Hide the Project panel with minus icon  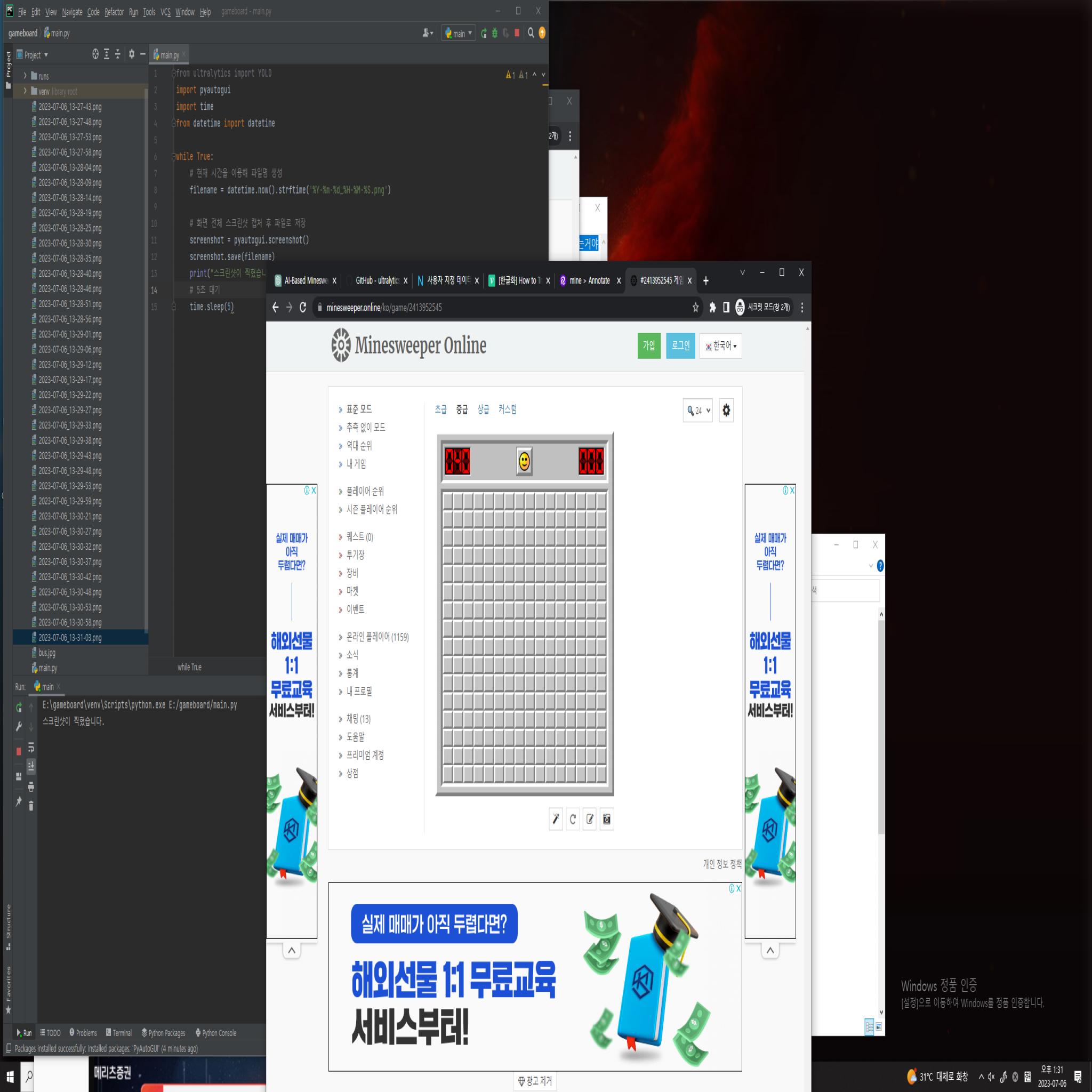(x=142, y=54)
